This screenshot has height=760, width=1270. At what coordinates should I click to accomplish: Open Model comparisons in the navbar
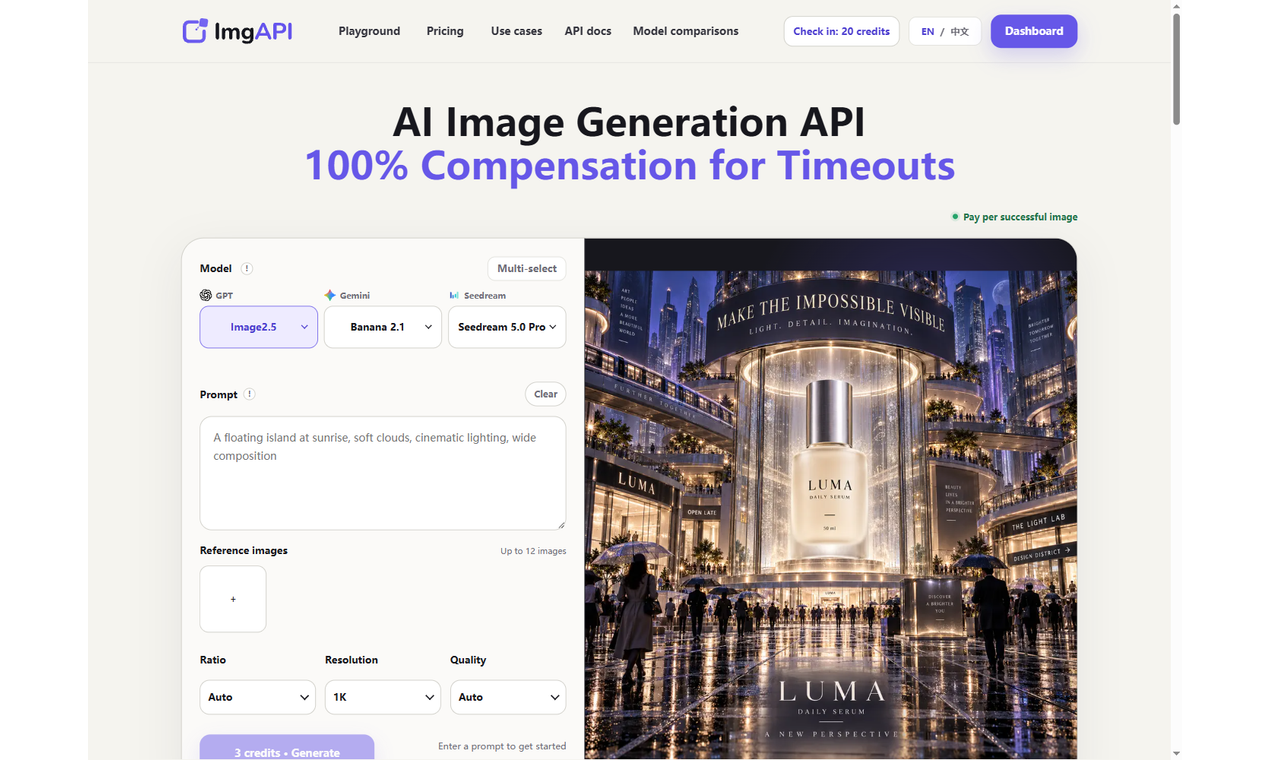tap(686, 31)
